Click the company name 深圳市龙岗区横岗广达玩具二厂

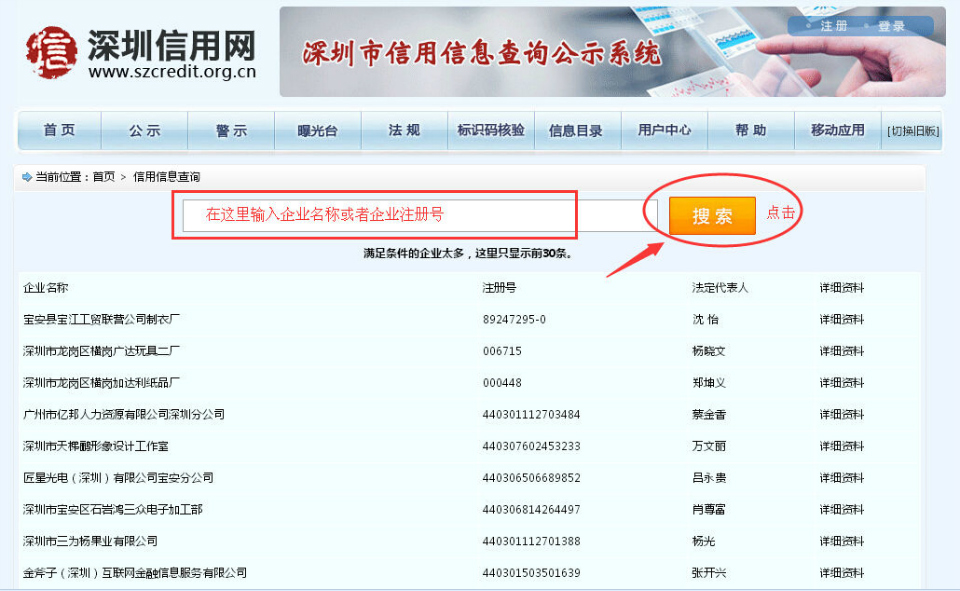click(x=102, y=351)
